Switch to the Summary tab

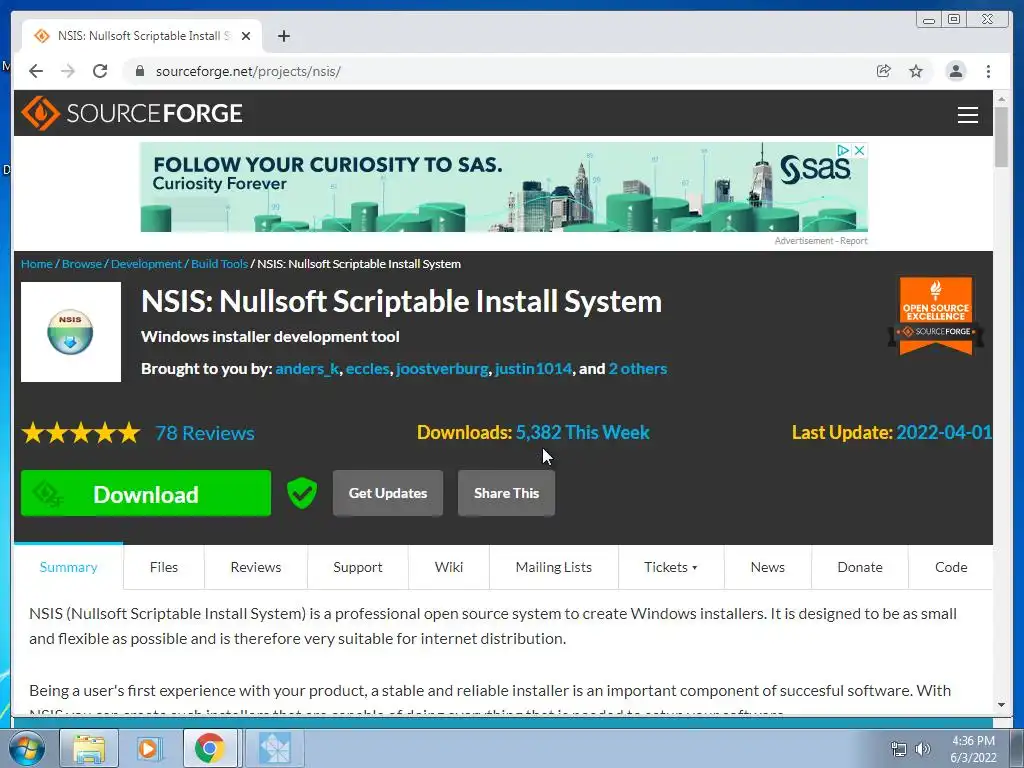[69, 567]
